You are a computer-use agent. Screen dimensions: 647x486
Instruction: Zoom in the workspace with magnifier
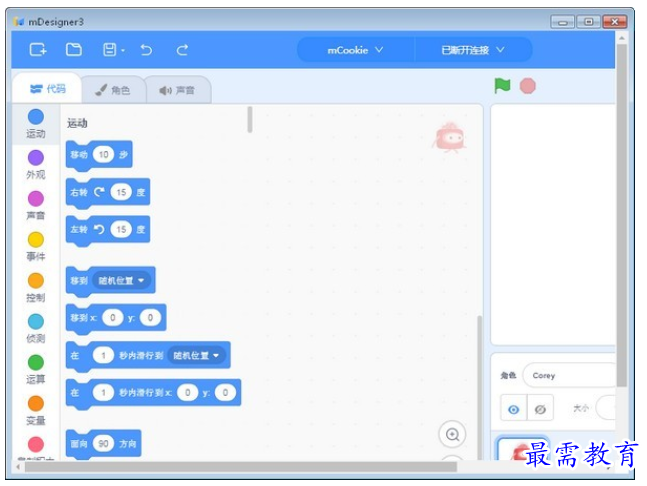click(x=452, y=434)
